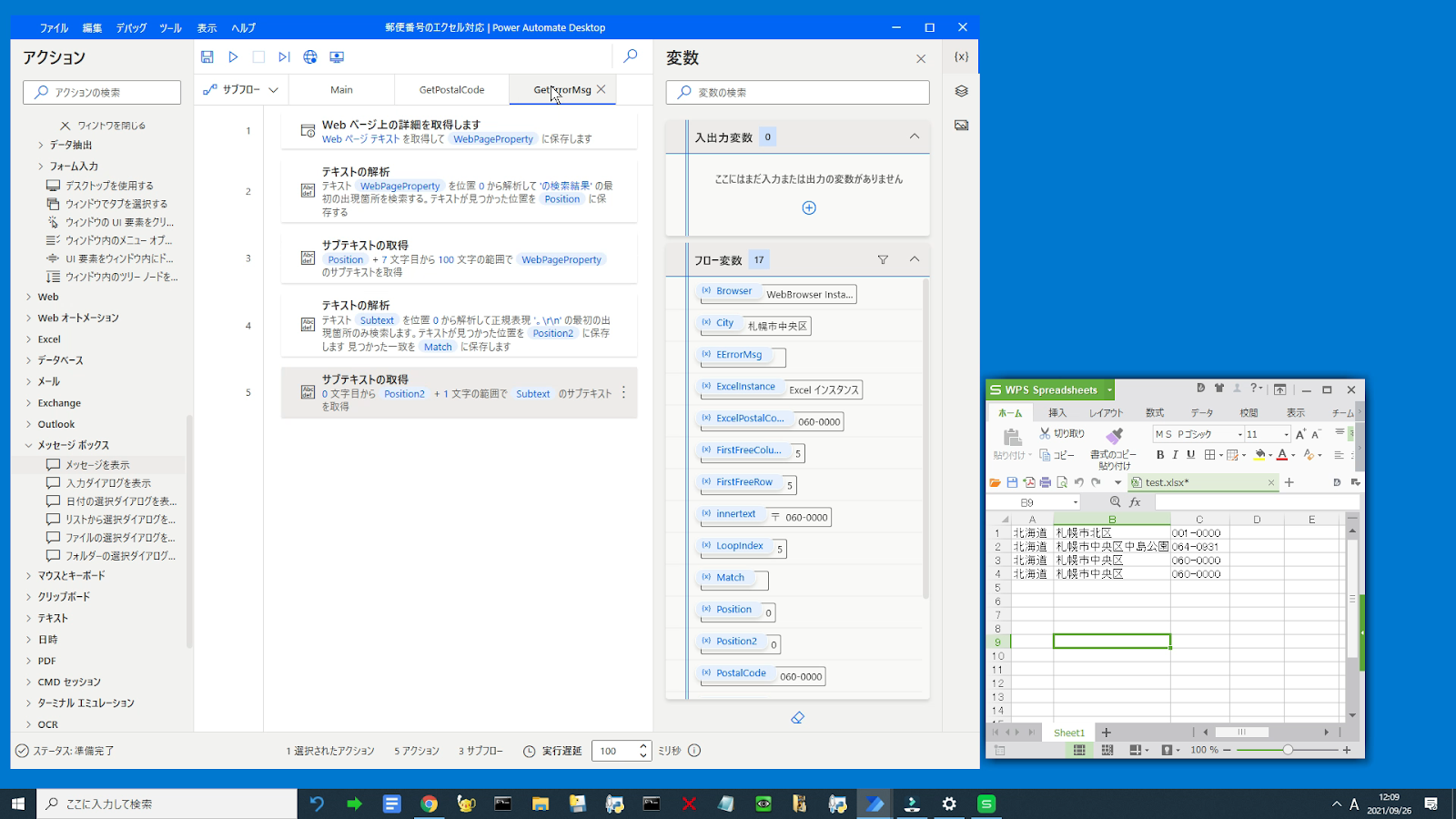Save the flow in Power Automate

point(207,56)
